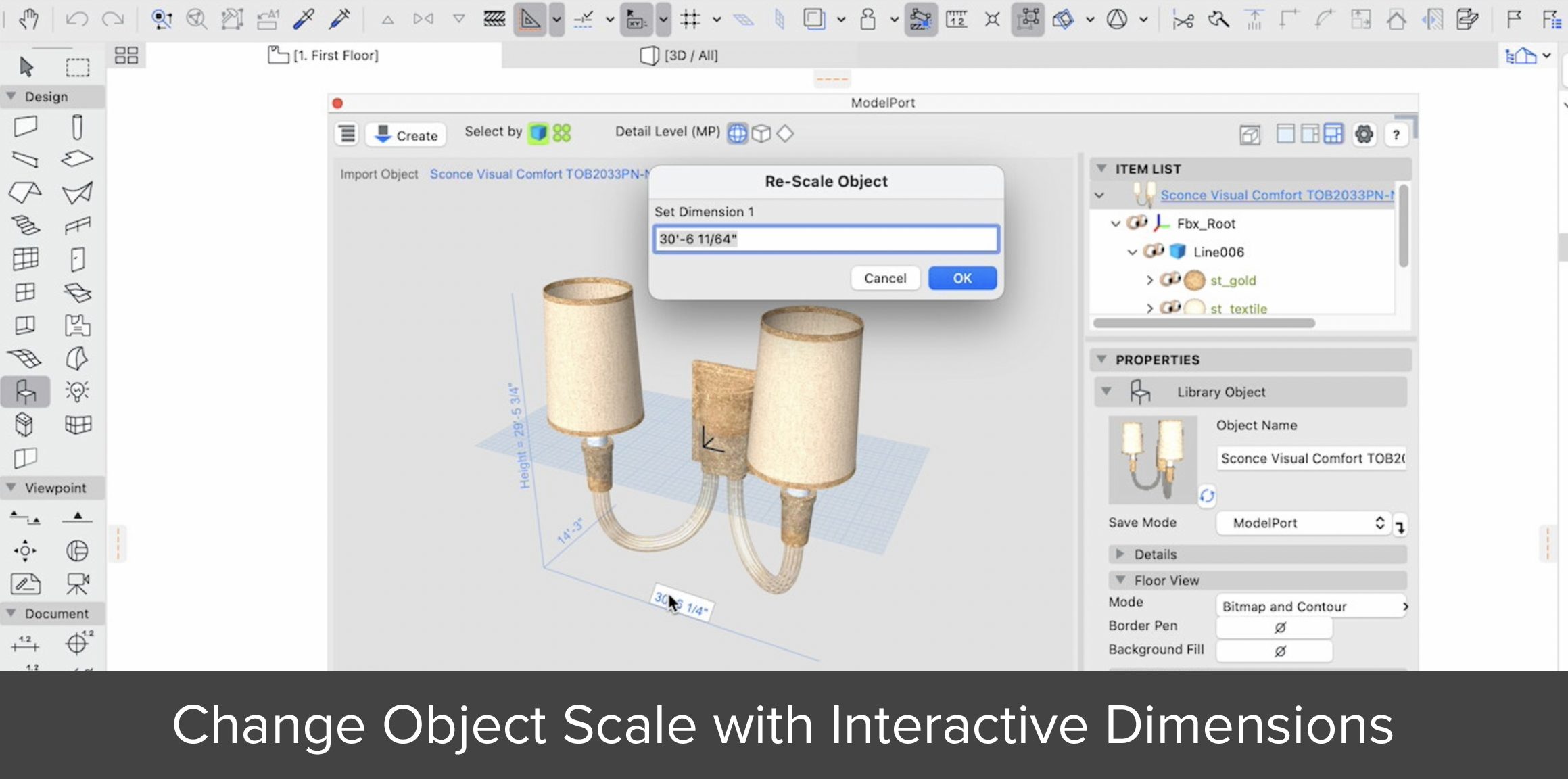Open the ModelPort settings gear
This screenshot has height=779, width=1568.
[1364, 134]
